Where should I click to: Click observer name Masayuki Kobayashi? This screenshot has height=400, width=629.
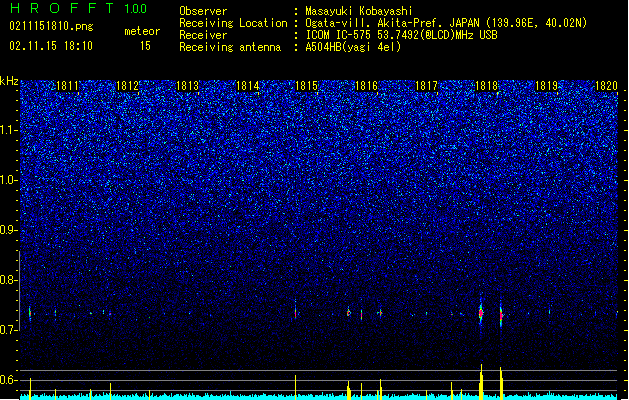coord(359,11)
